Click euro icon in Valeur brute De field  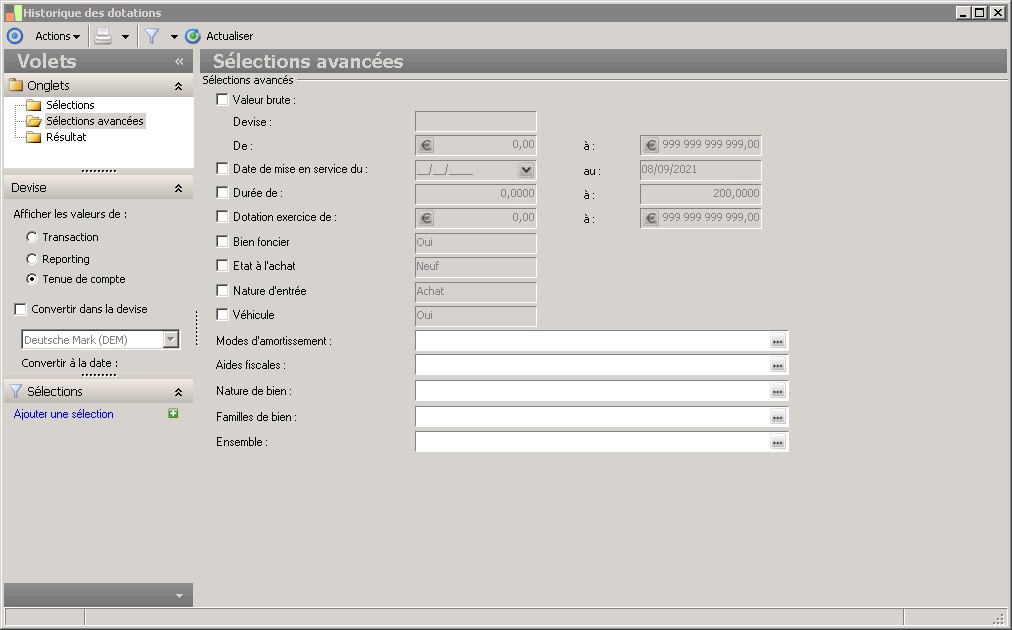pyautogui.click(x=426, y=145)
